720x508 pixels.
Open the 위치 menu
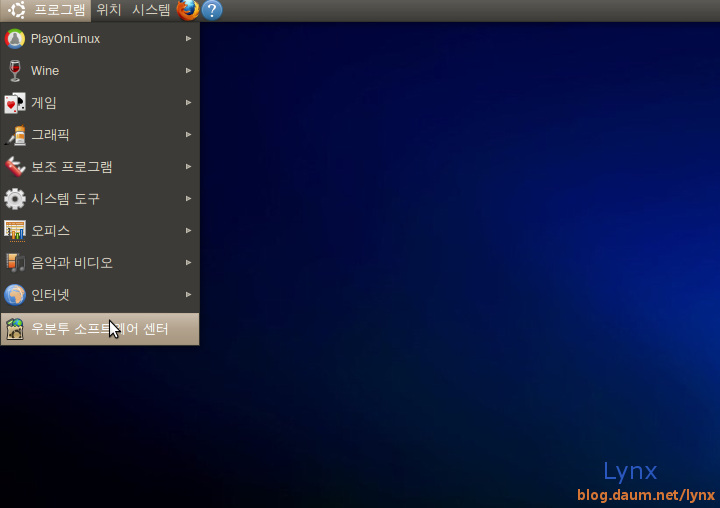[x=109, y=10]
